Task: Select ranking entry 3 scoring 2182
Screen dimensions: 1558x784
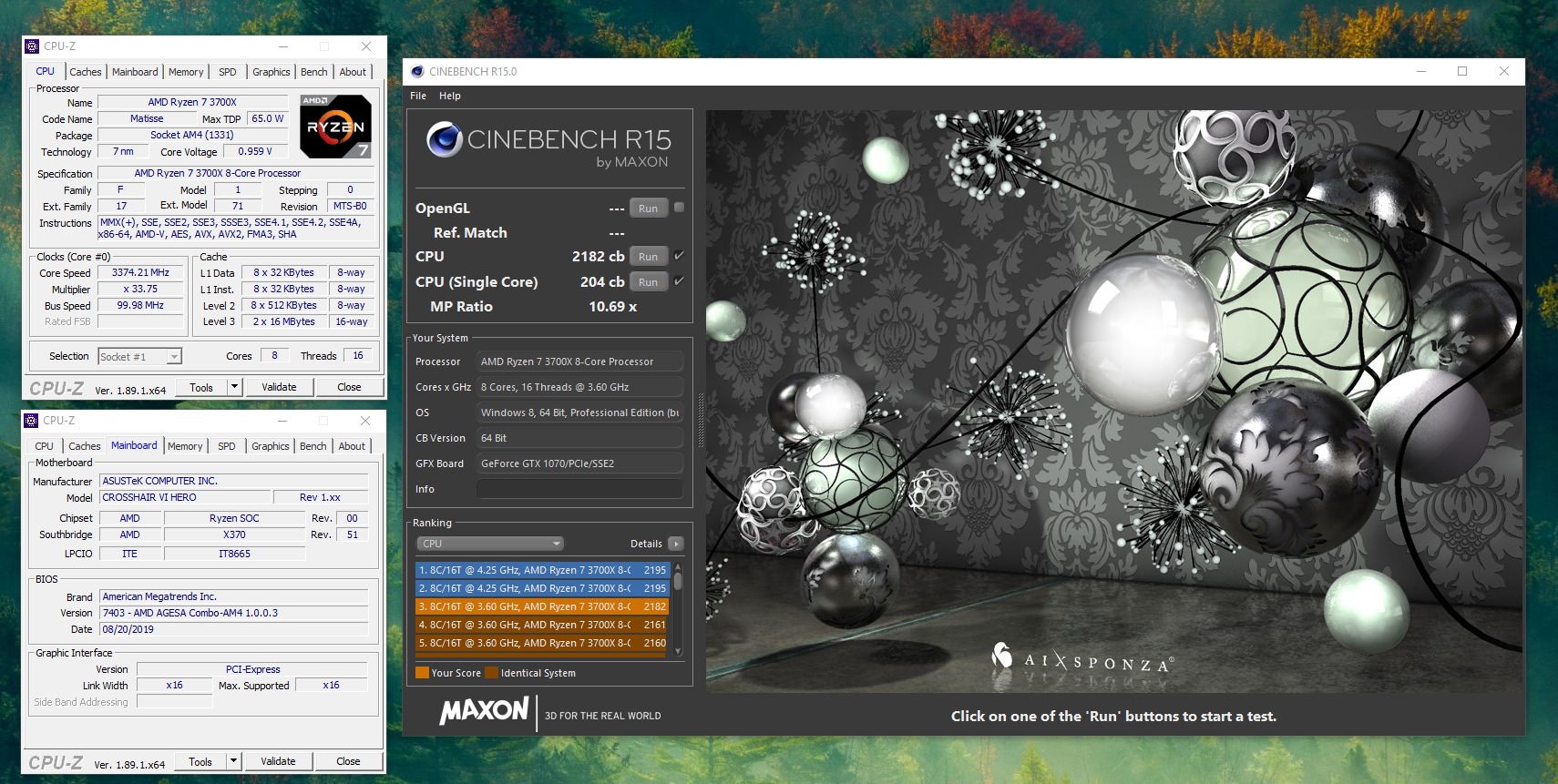Action: tap(543, 606)
